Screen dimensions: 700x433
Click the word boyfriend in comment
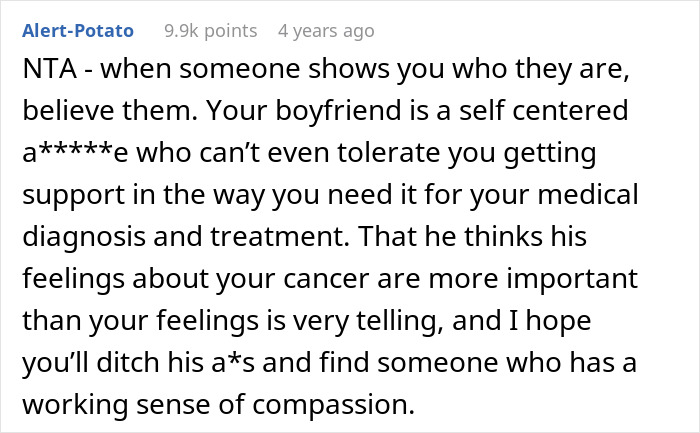338,110
